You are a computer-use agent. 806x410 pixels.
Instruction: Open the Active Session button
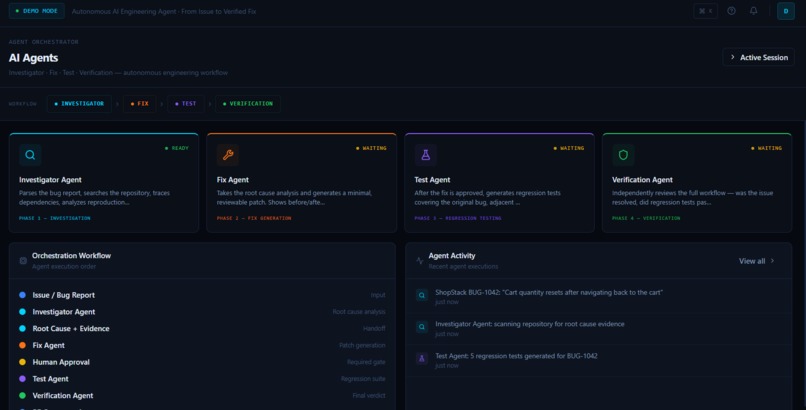[x=758, y=58]
